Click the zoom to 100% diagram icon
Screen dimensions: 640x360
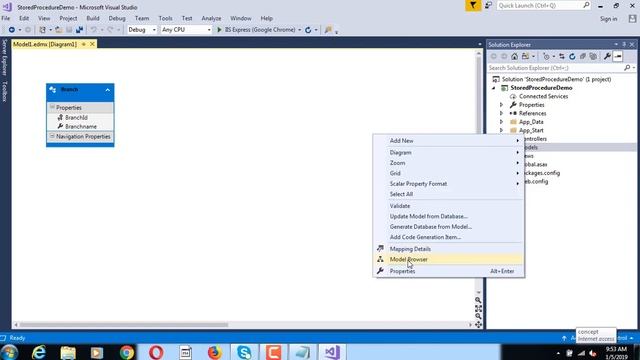(478, 308)
